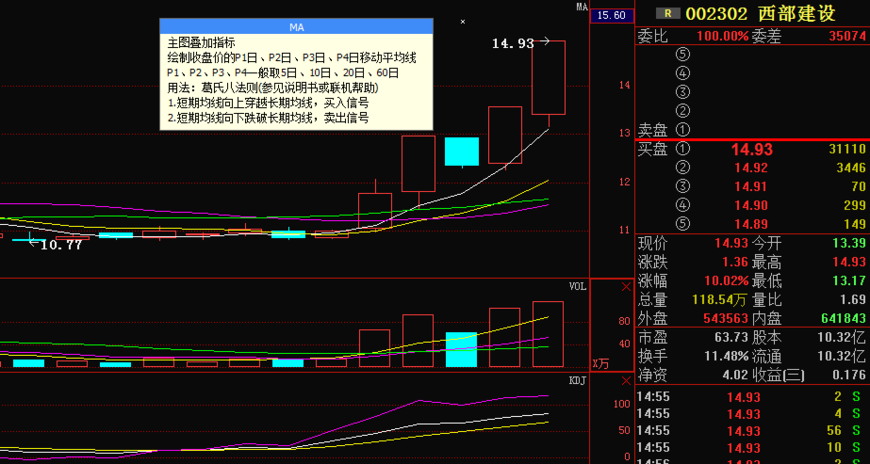Click 最低 value 13.17
The width and height of the screenshot is (870, 464).
pyautogui.click(x=847, y=280)
